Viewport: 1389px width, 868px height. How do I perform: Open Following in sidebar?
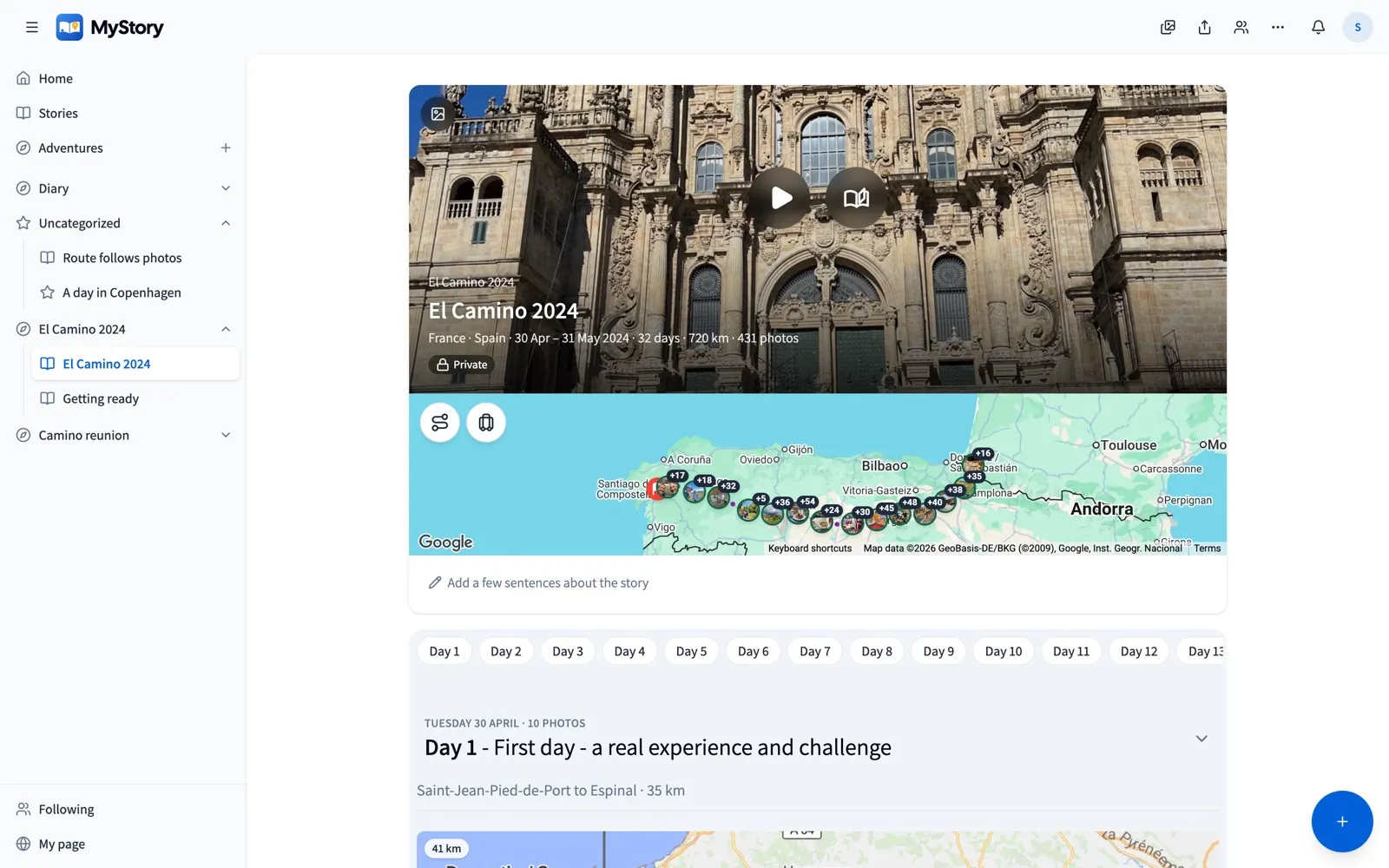coord(123,809)
